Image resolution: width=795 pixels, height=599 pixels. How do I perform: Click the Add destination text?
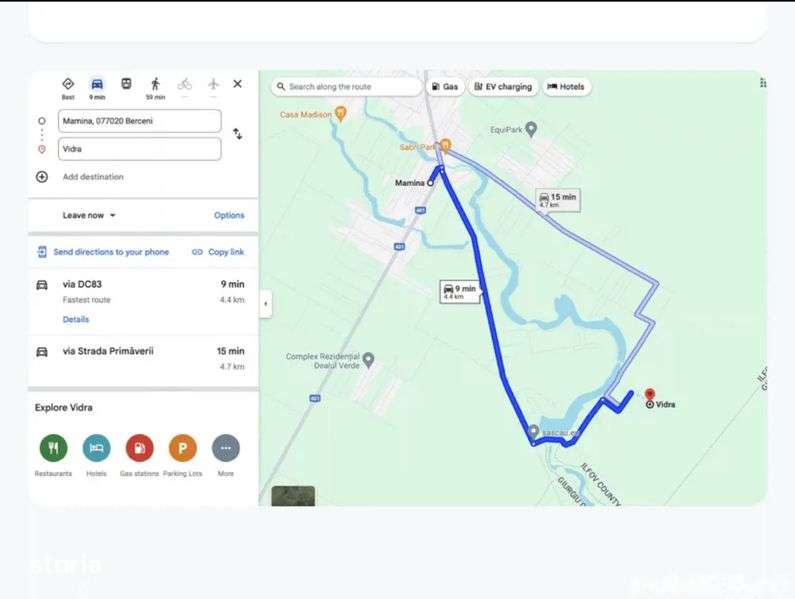(x=93, y=177)
